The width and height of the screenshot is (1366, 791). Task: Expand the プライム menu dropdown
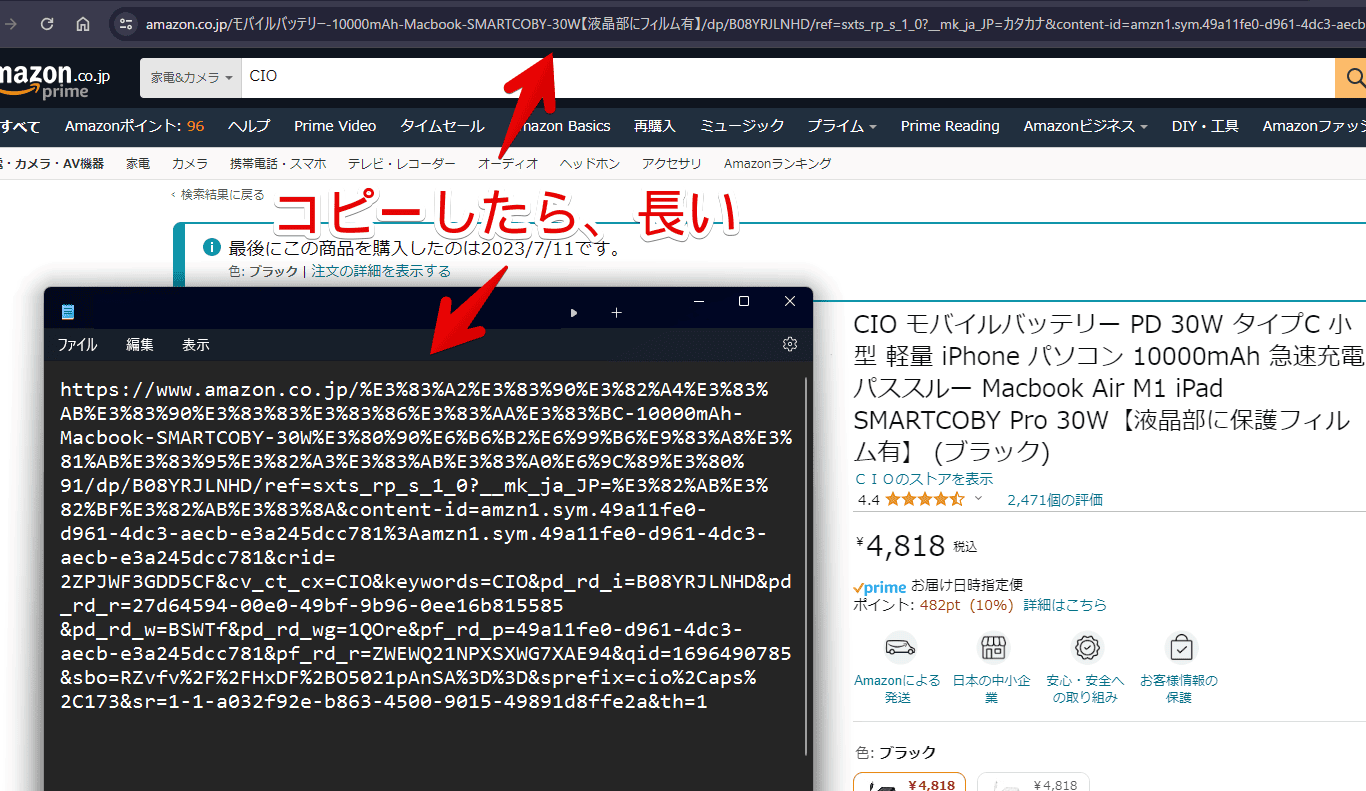pos(842,126)
